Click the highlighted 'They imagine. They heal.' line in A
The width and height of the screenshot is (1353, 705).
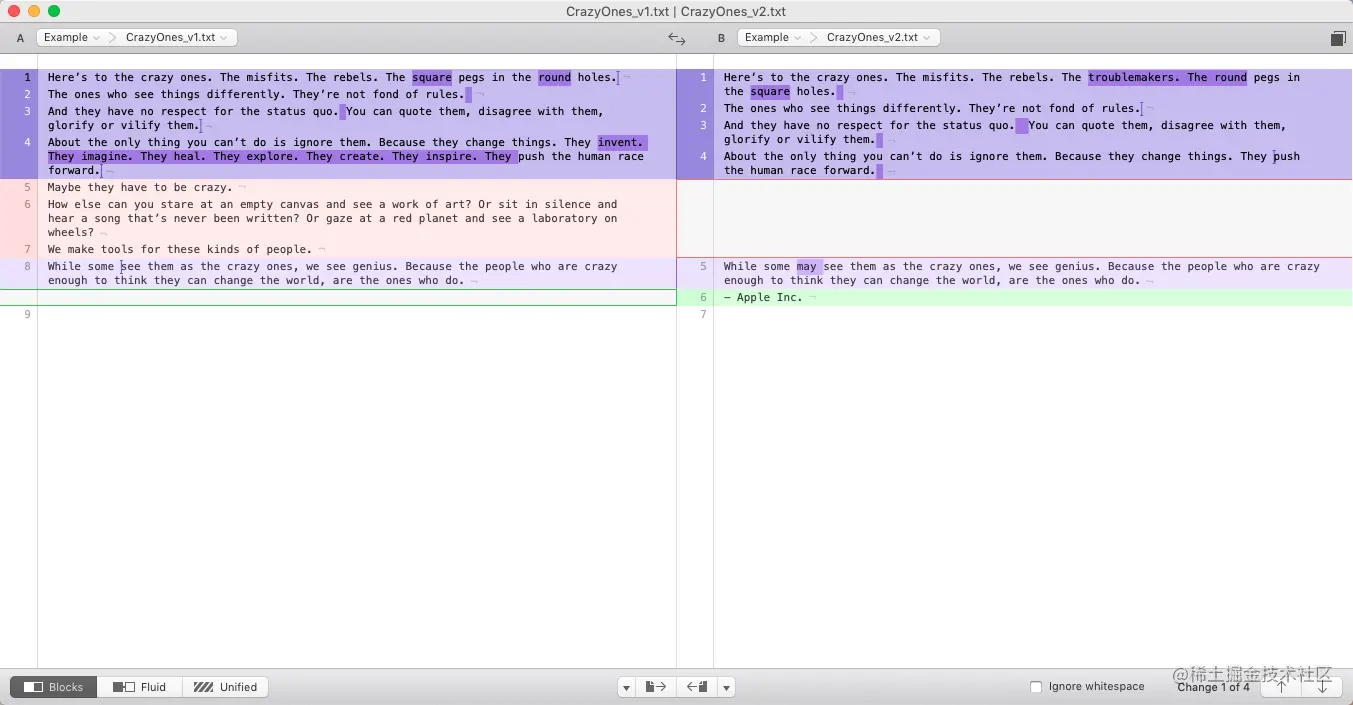282,157
